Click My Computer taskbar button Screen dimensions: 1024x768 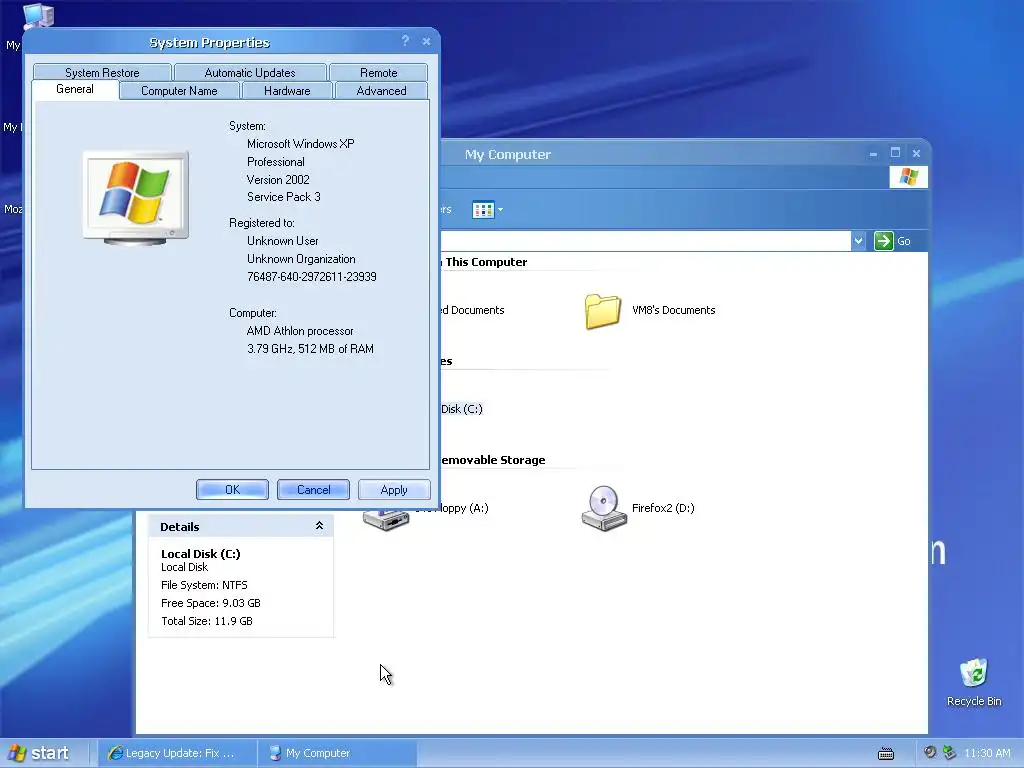point(336,753)
